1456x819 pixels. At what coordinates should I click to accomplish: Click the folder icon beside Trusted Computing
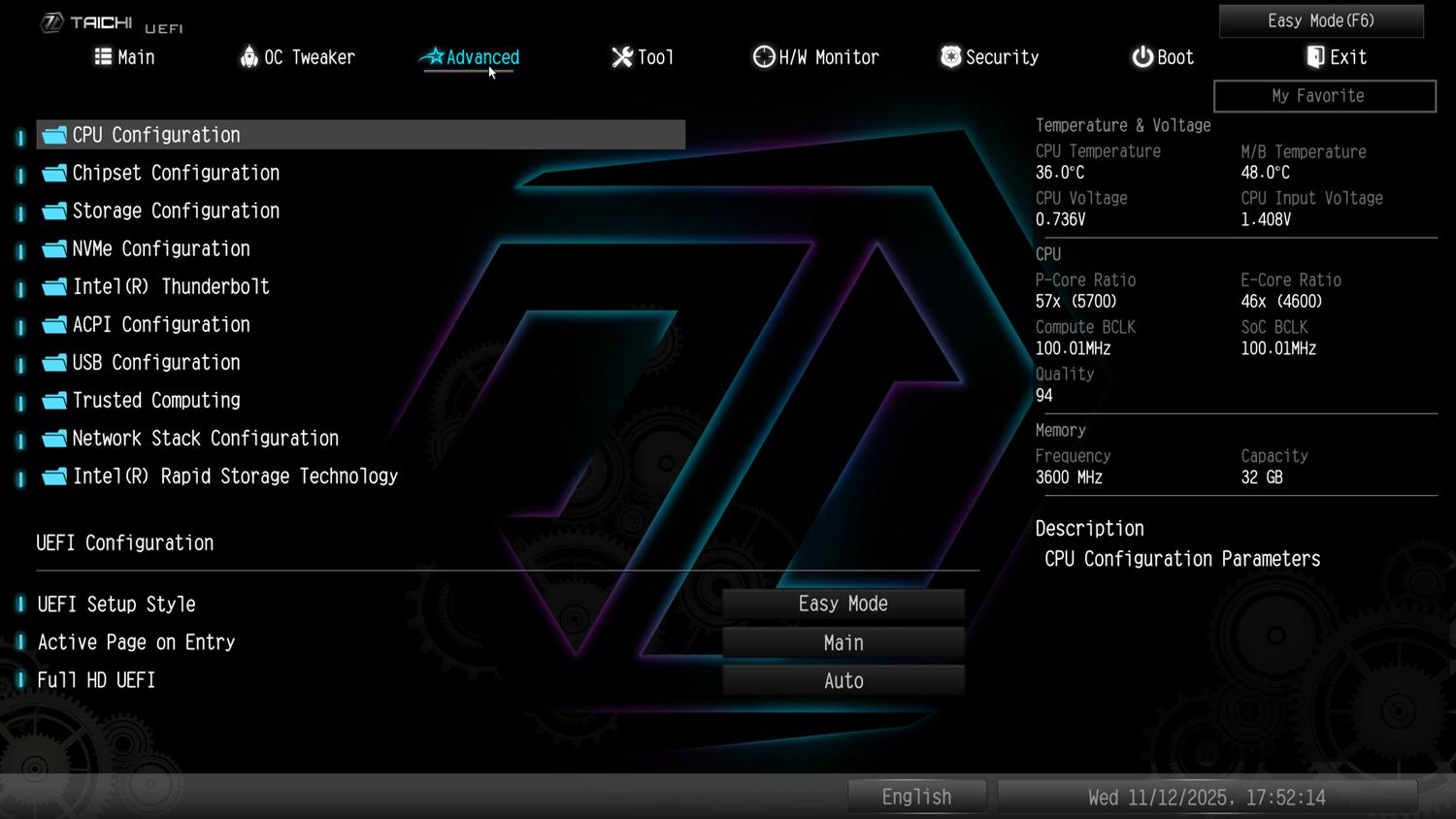[x=54, y=401]
